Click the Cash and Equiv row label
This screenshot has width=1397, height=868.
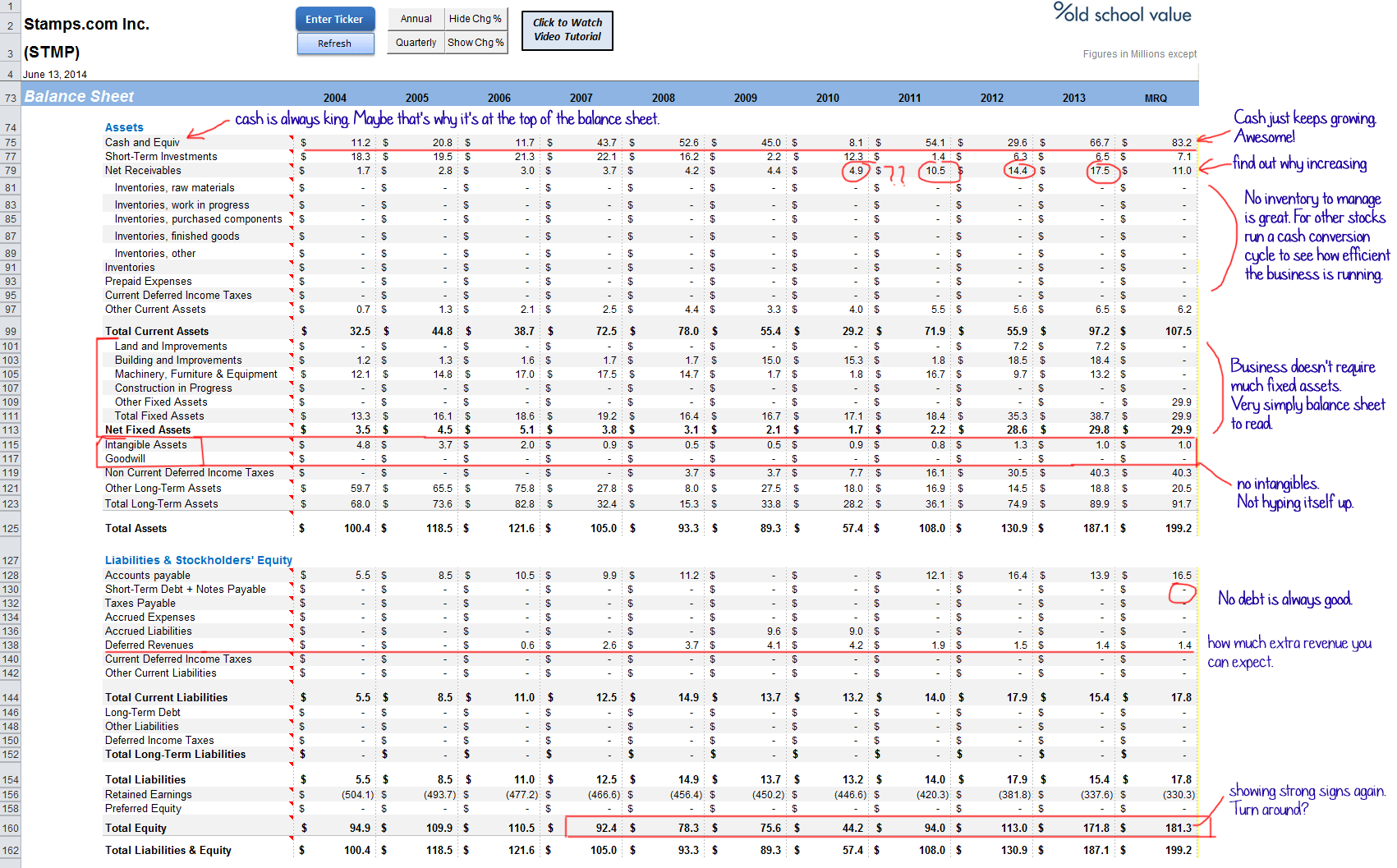(142, 143)
